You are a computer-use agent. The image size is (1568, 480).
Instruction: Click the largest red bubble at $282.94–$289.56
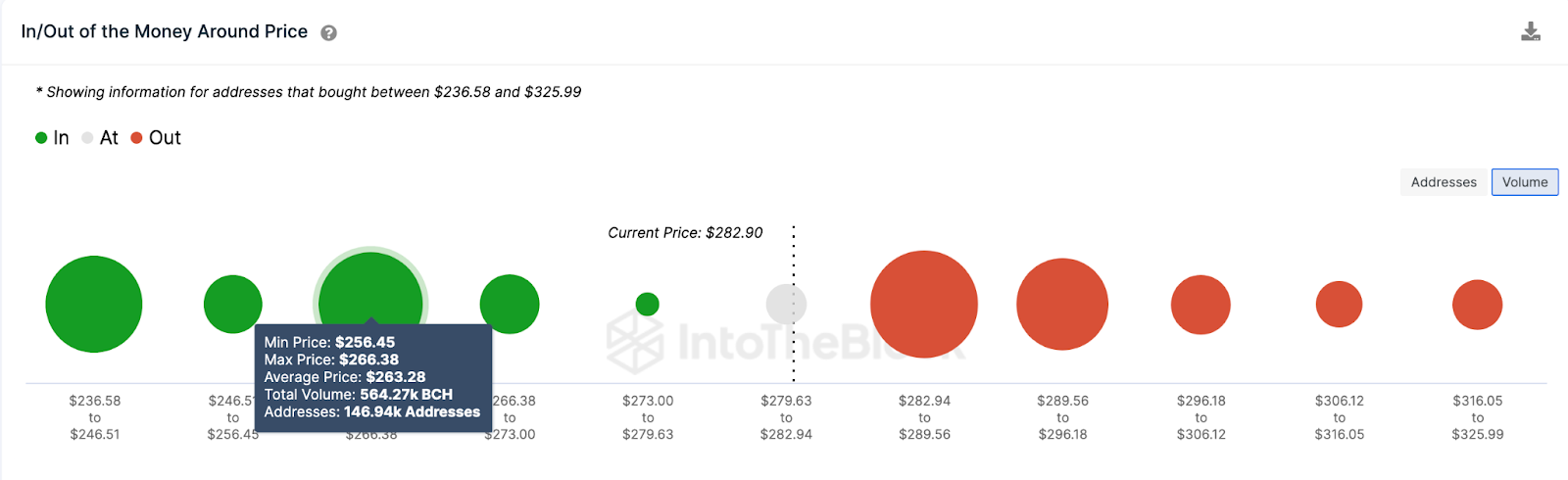click(924, 305)
